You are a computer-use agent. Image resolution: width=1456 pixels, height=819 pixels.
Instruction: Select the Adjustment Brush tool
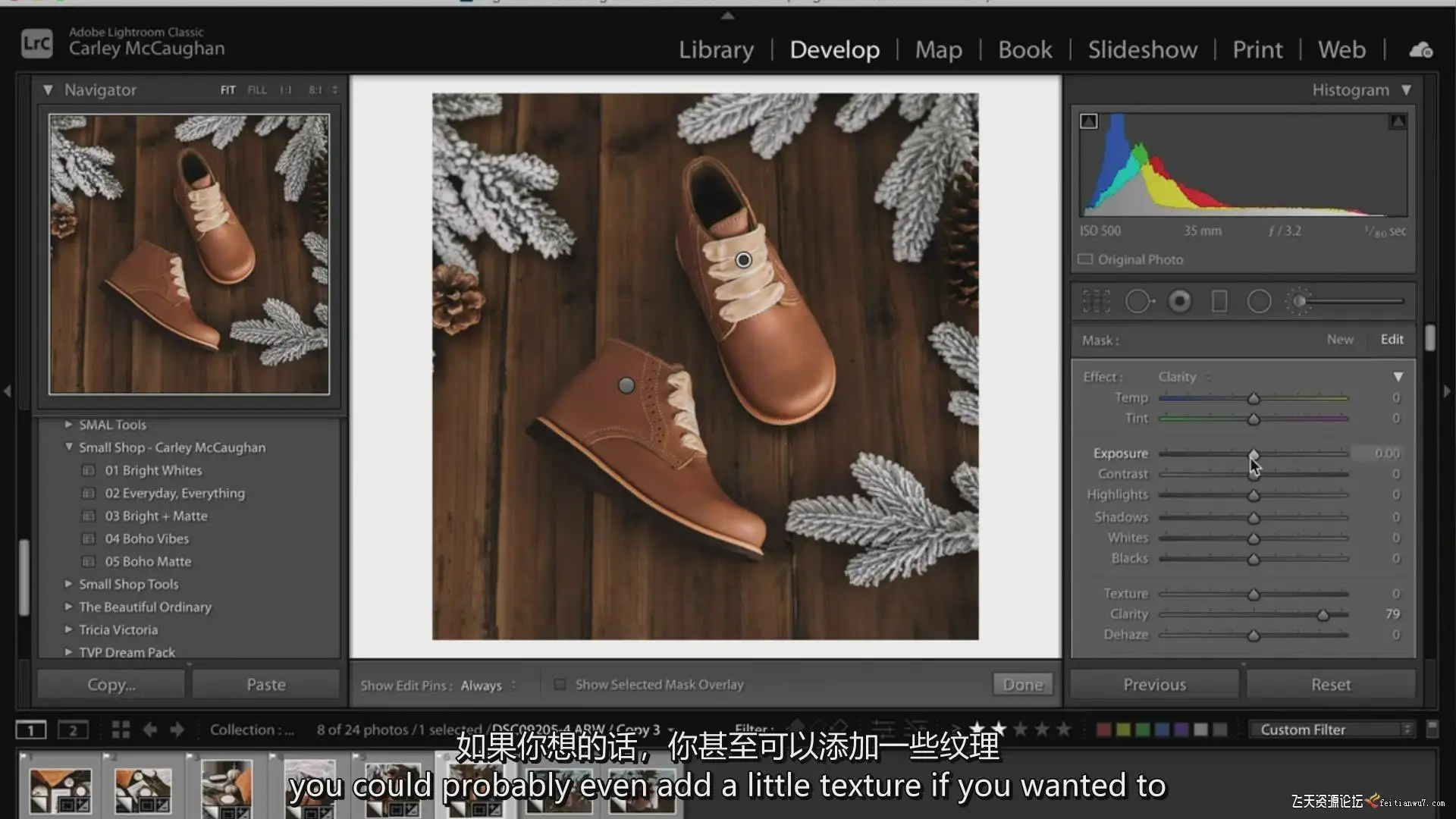pos(1299,302)
